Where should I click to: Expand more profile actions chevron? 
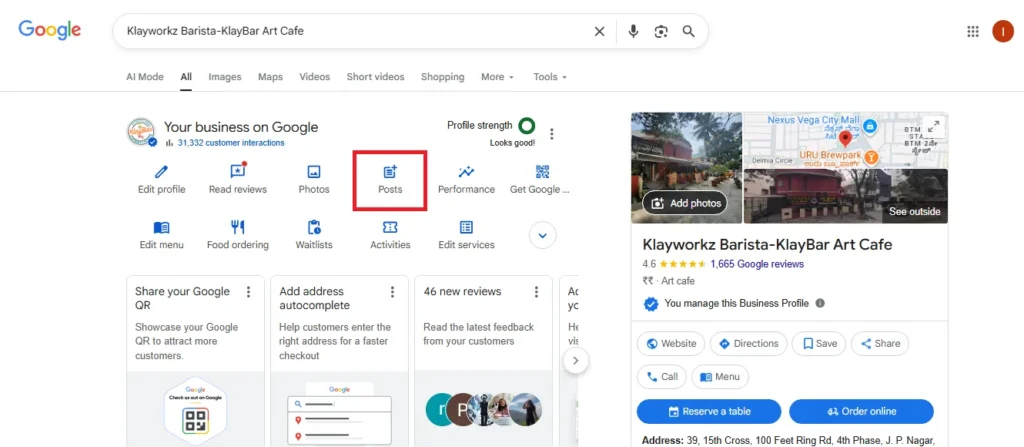(x=543, y=235)
